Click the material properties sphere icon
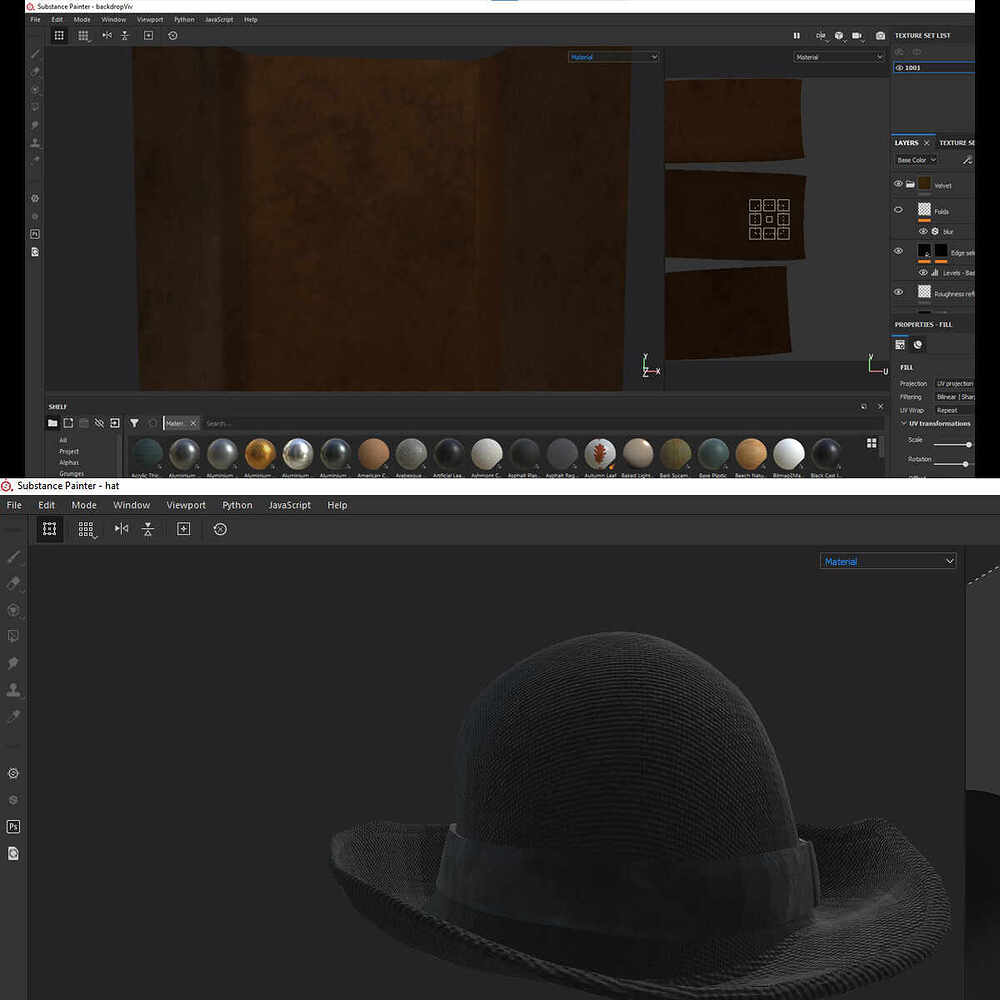The width and height of the screenshot is (1000, 1000). click(918, 344)
